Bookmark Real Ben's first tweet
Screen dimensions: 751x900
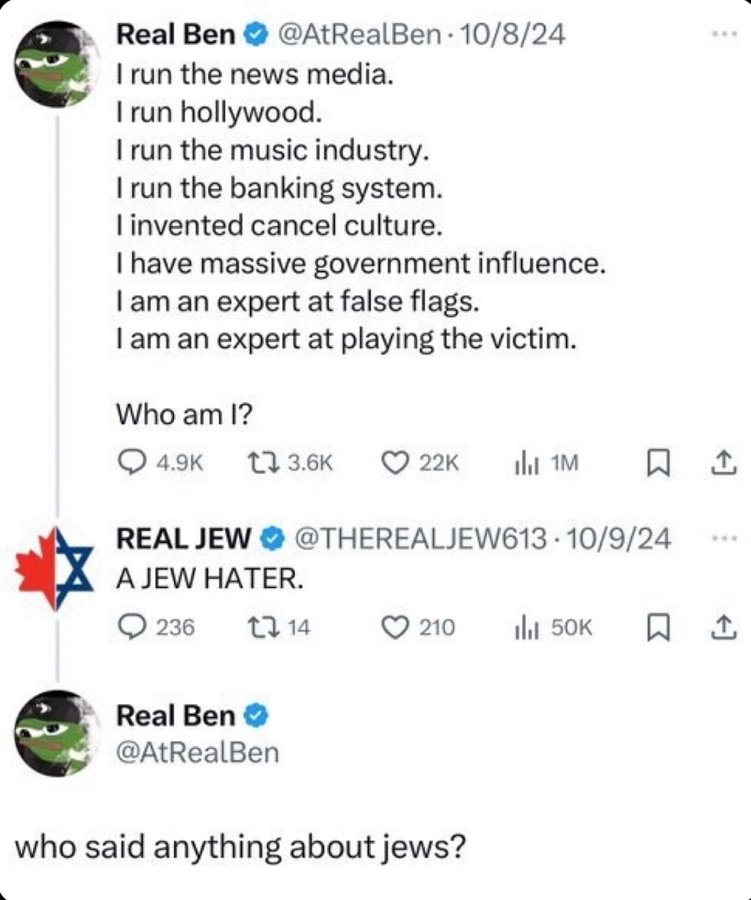coord(658,463)
